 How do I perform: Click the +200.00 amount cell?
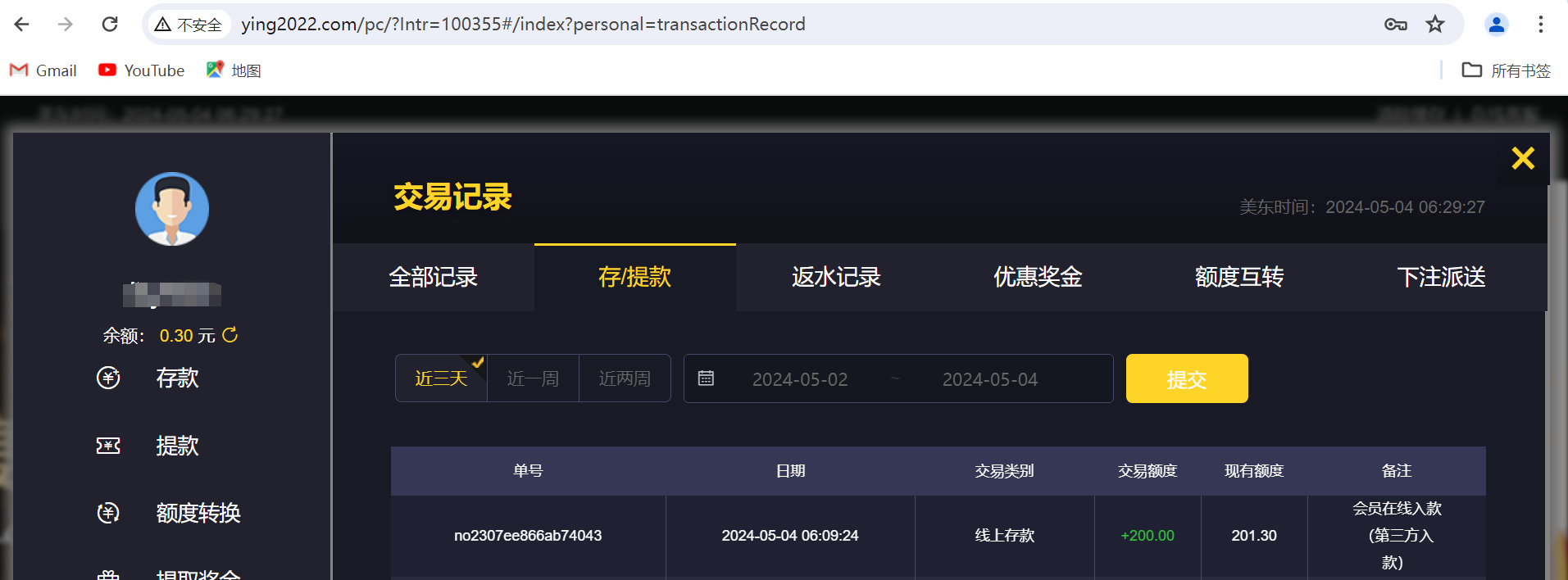pyautogui.click(x=1148, y=536)
